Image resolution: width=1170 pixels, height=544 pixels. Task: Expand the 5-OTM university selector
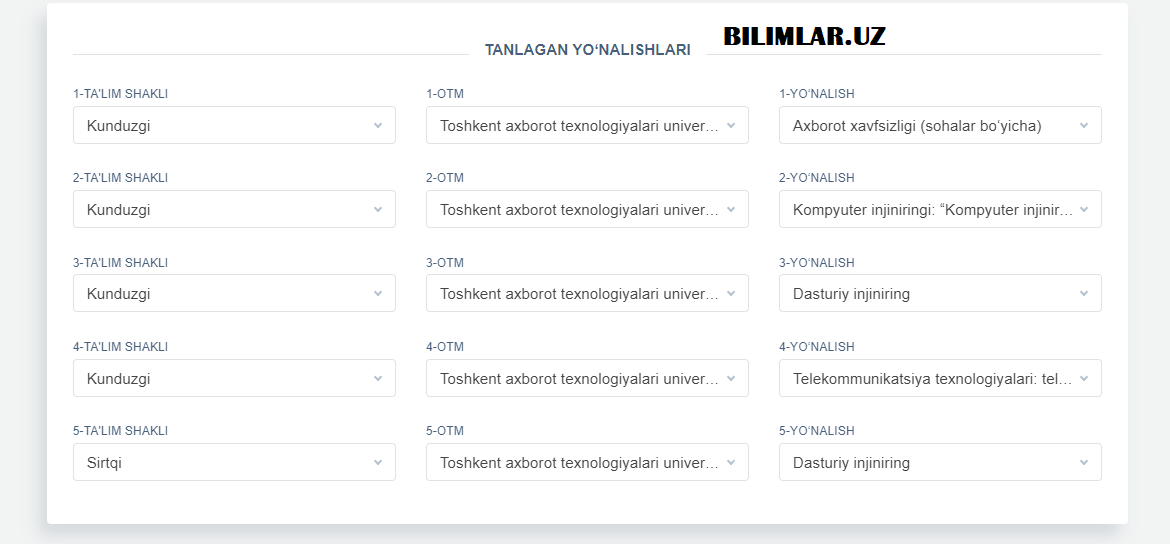pos(587,463)
